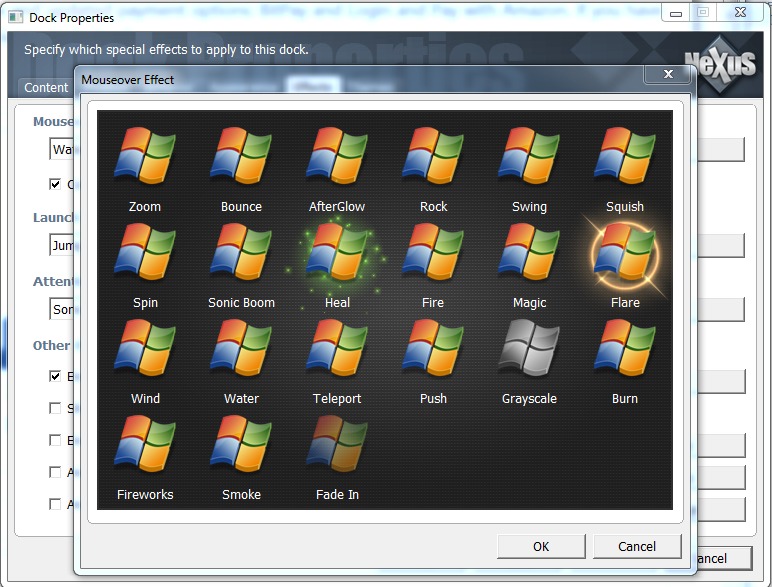Screen dimensions: 772x587
Task: Confirm the effect with OK button
Action: point(541,547)
